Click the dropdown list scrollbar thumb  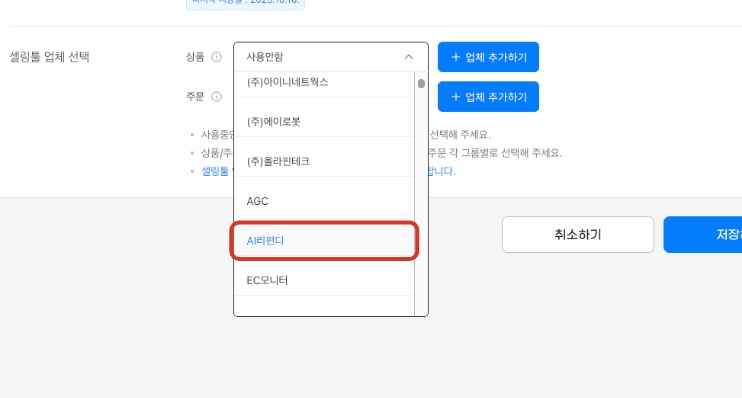(x=421, y=83)
